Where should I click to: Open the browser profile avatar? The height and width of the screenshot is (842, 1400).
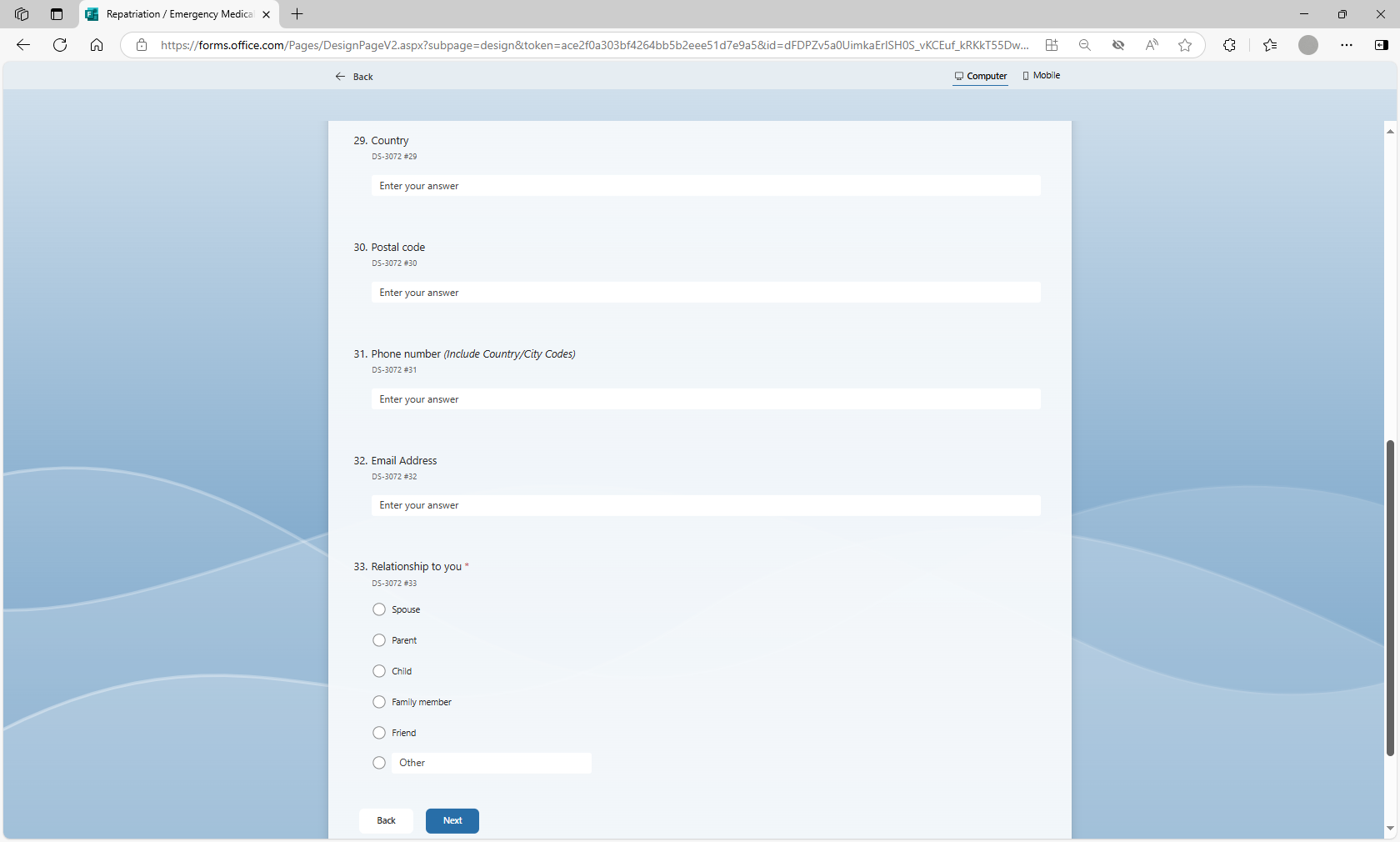pos(1307,45)
